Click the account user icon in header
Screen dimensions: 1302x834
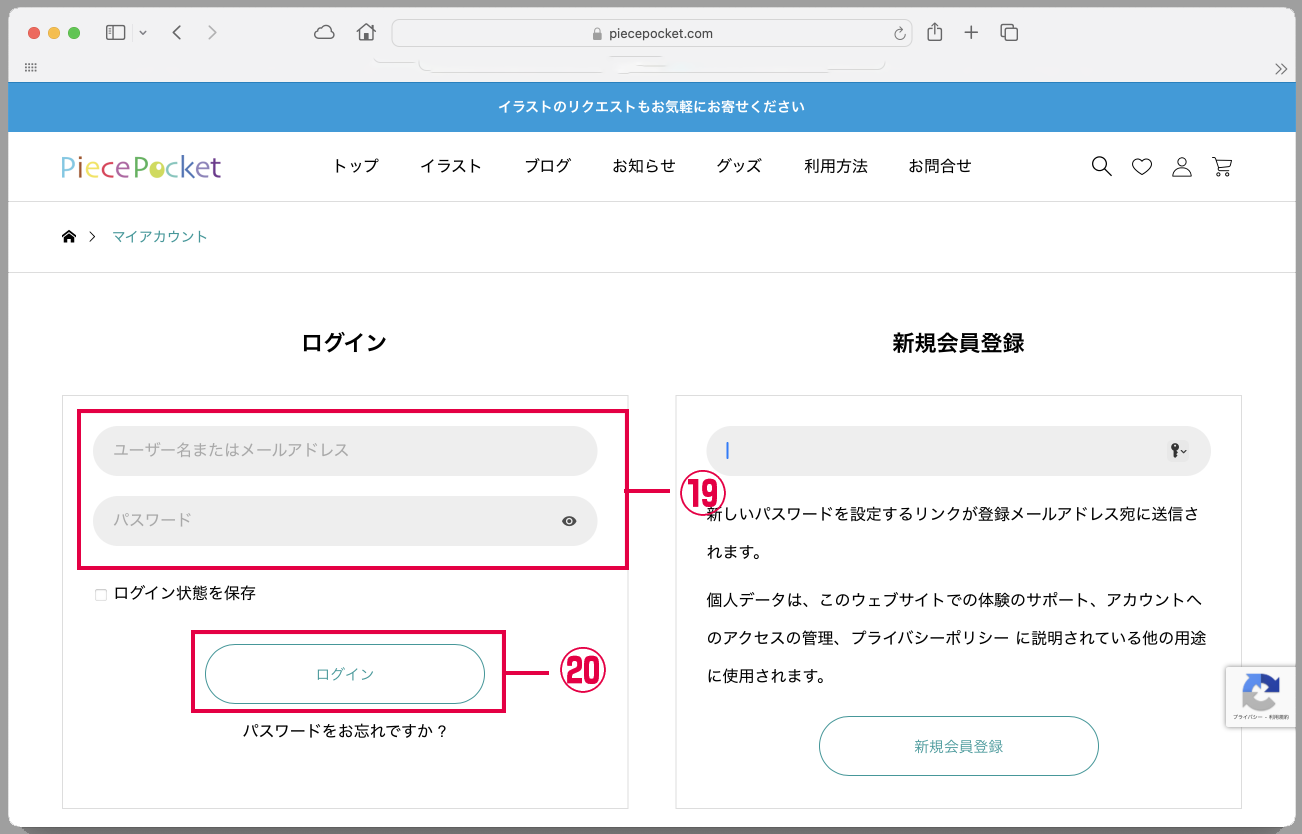point(1181,167)
